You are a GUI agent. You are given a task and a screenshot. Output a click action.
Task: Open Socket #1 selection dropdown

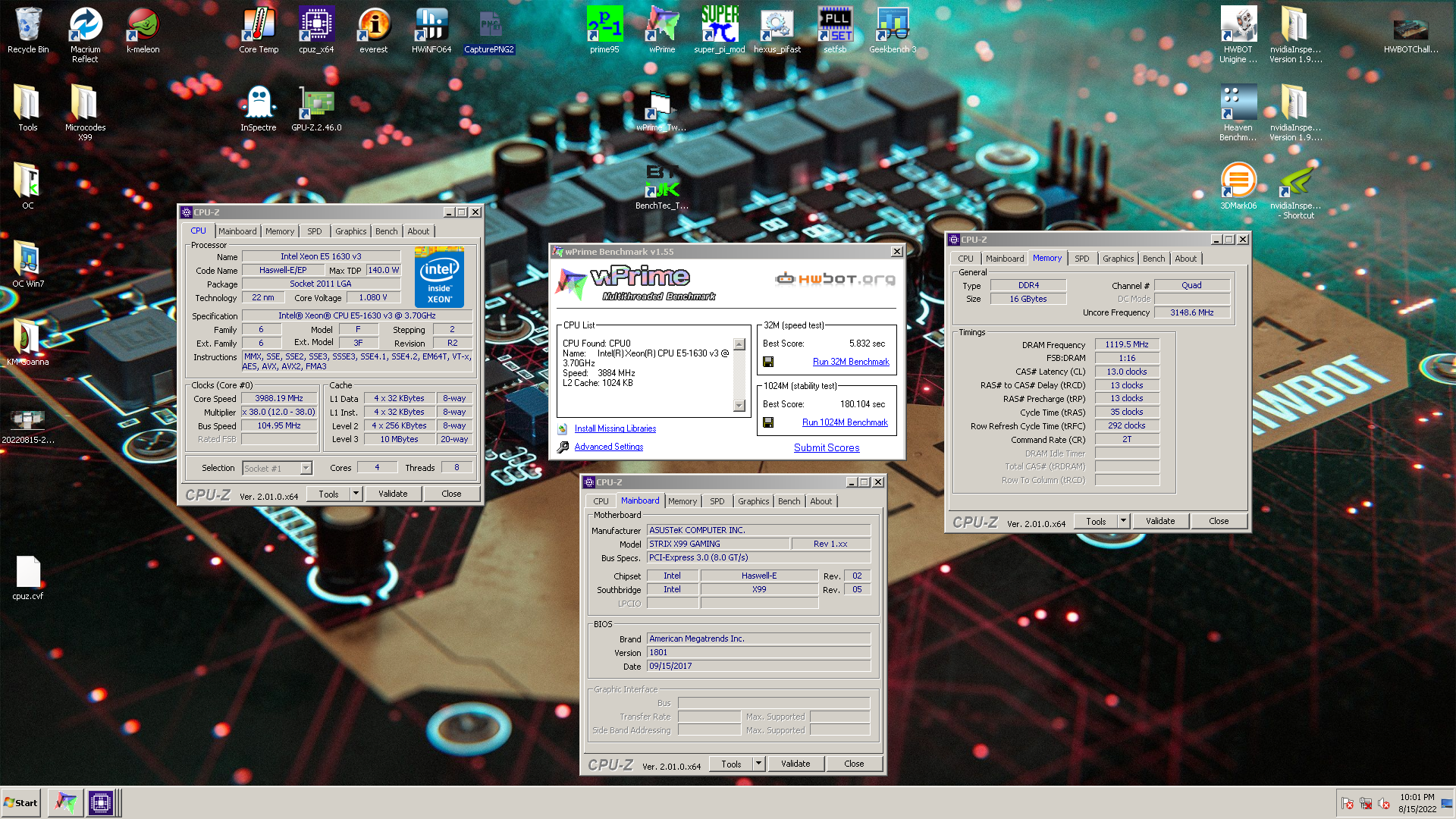(278, 468)
